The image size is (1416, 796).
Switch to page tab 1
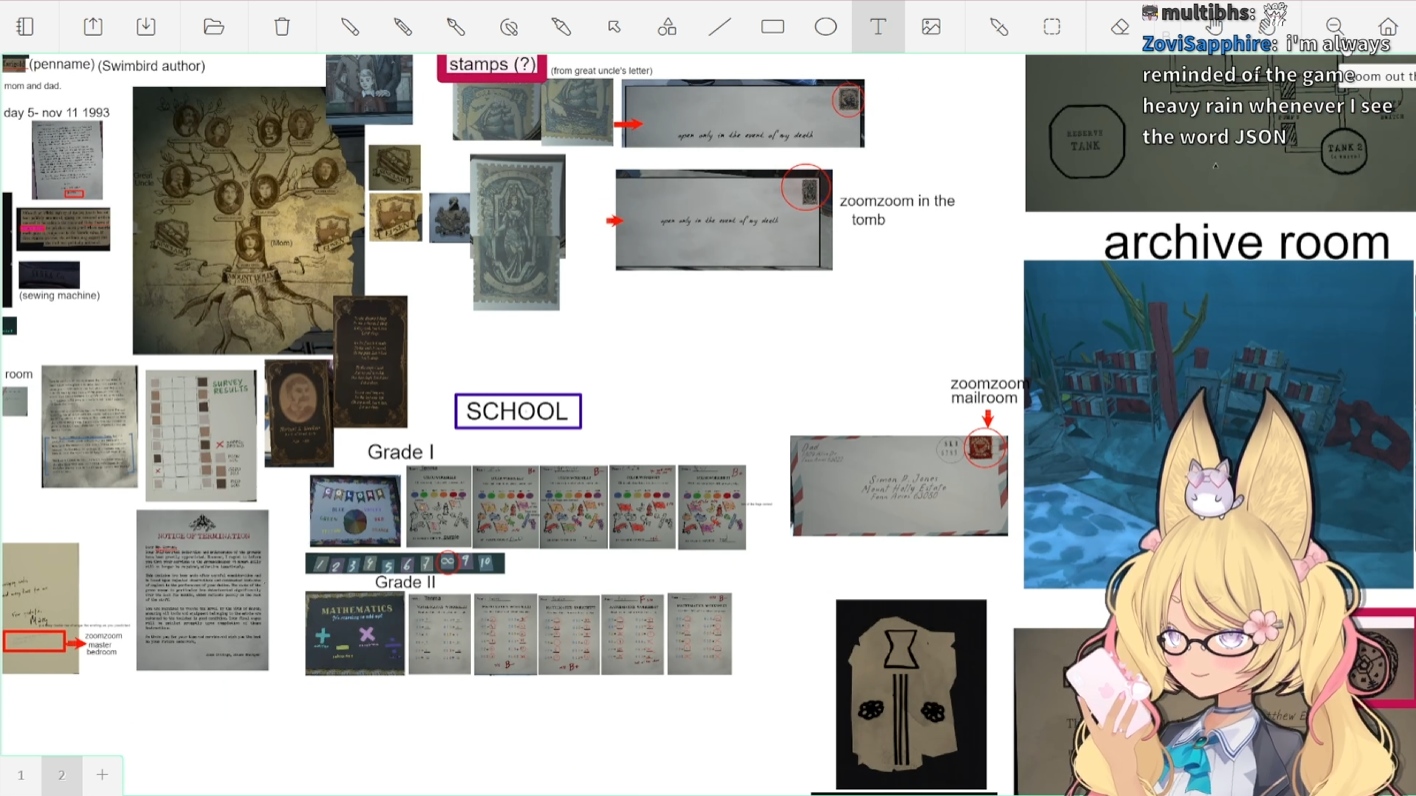pos(20,775)
